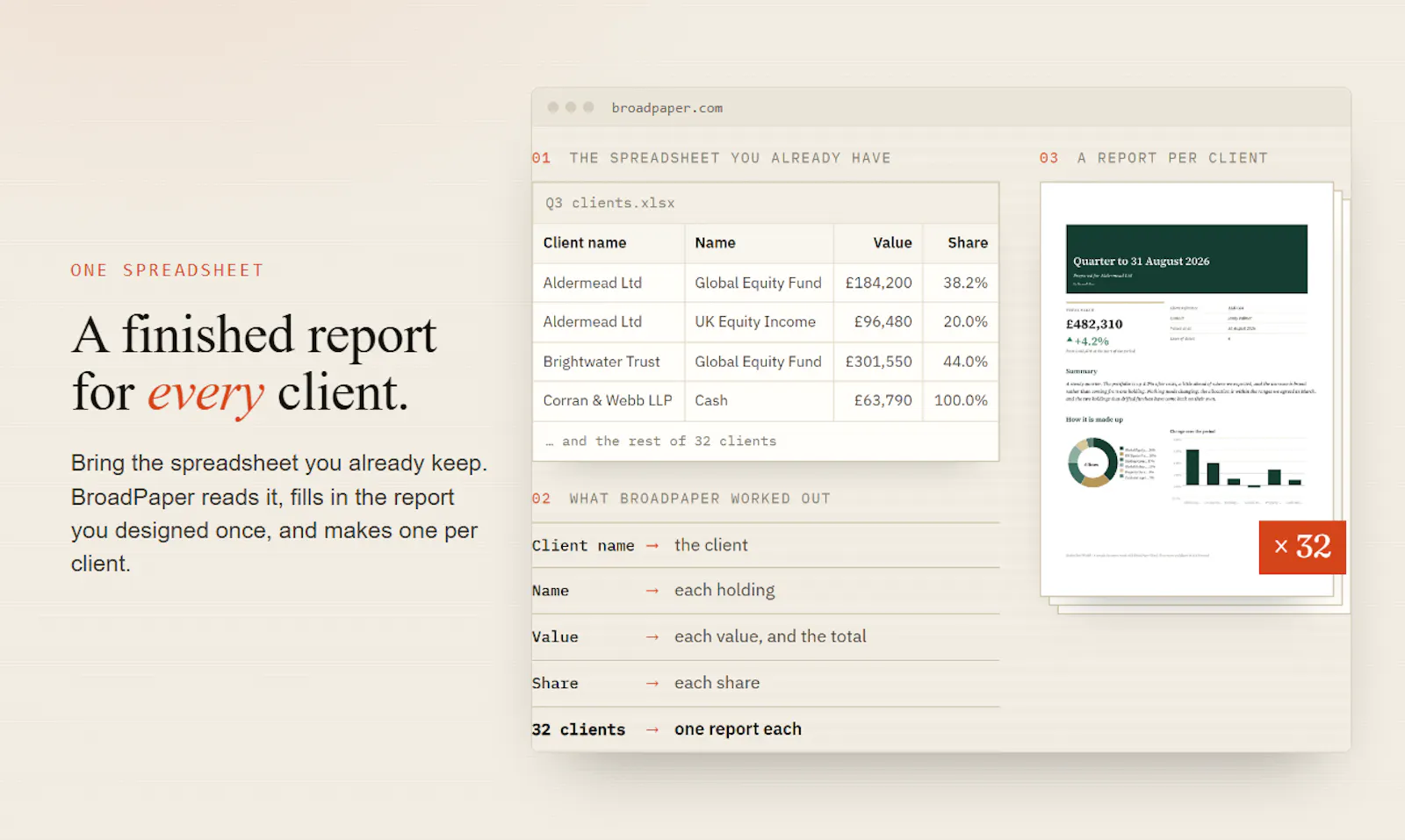Click the 'each share' mapping text
The image size is (1405, 840).
[717, 683]
